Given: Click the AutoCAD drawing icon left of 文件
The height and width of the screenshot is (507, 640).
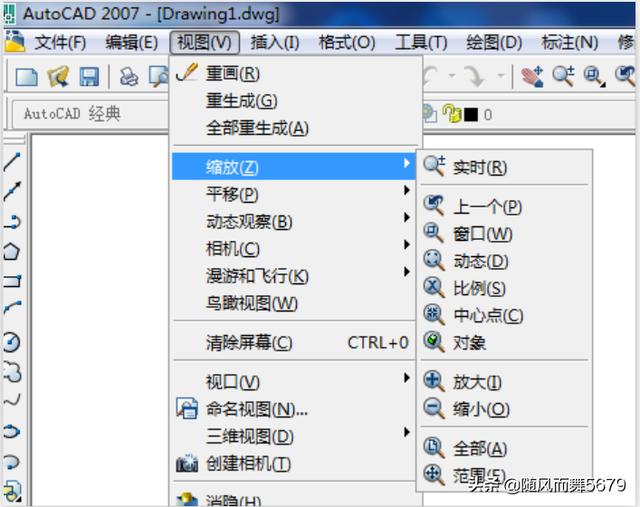Looking at the screenshot, I should click(15, 42).
